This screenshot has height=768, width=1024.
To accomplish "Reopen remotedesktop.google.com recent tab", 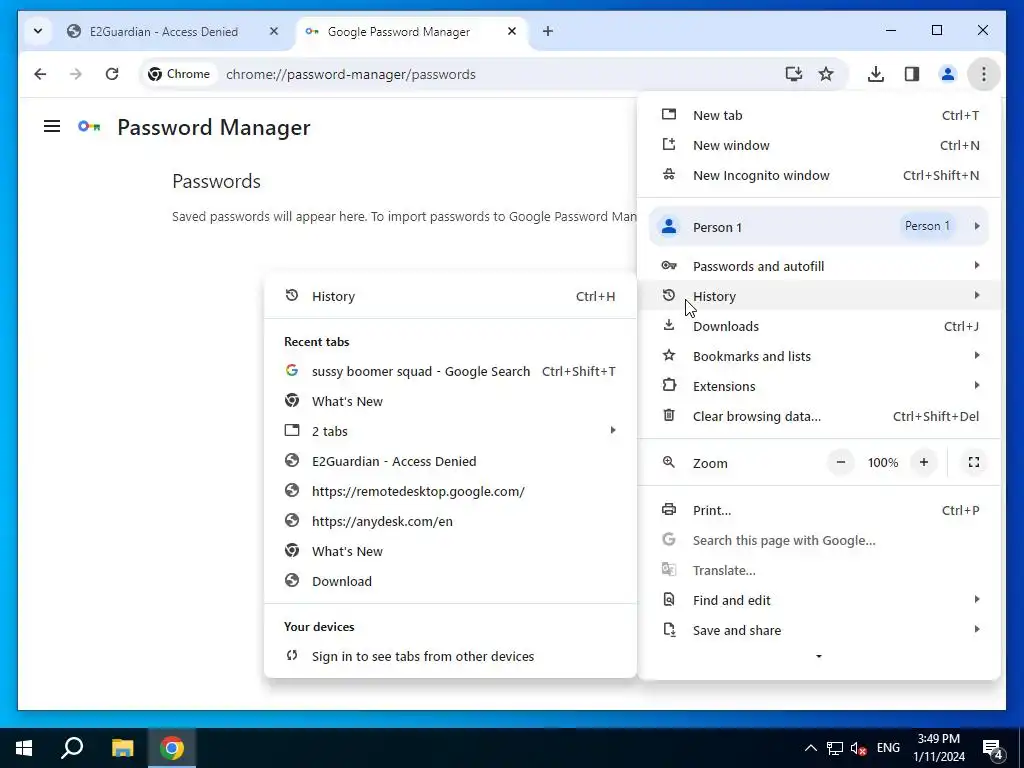I will pyautogui.click(x=450, y=491).
